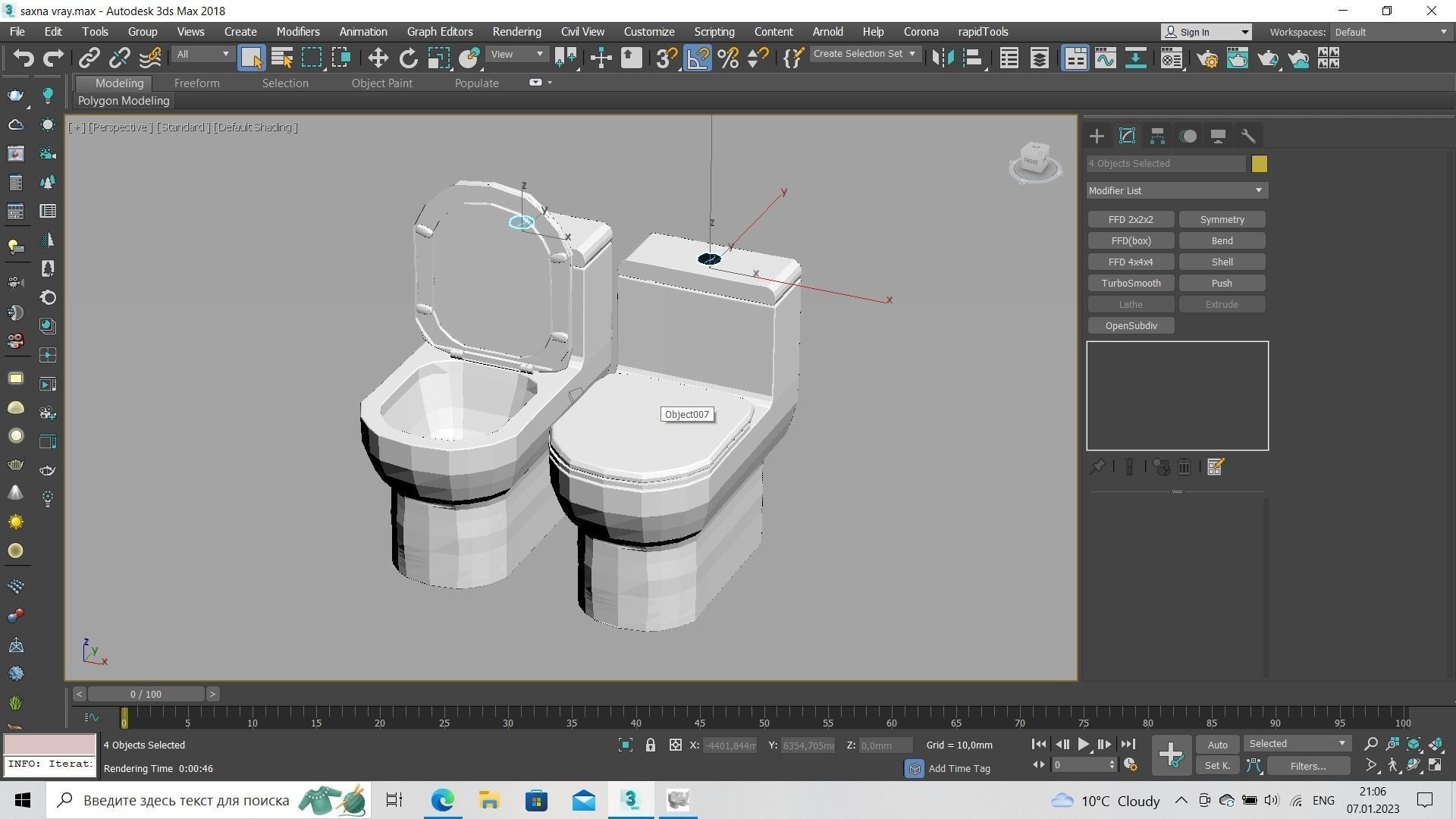Click the Redo arrow icon
Image resolution: width=1456 pixels, height=819 pixels.
pyautogui.click(x=54, y=58)
